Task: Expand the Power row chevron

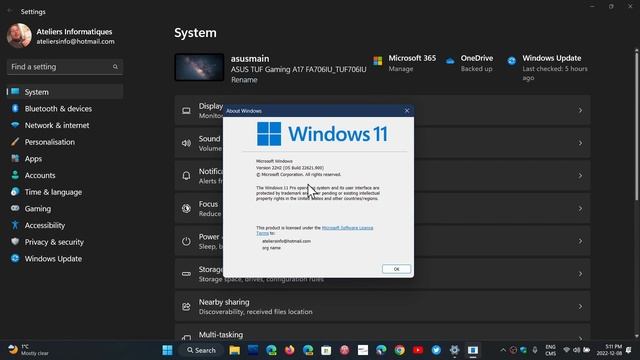Action: coord(580,241)
